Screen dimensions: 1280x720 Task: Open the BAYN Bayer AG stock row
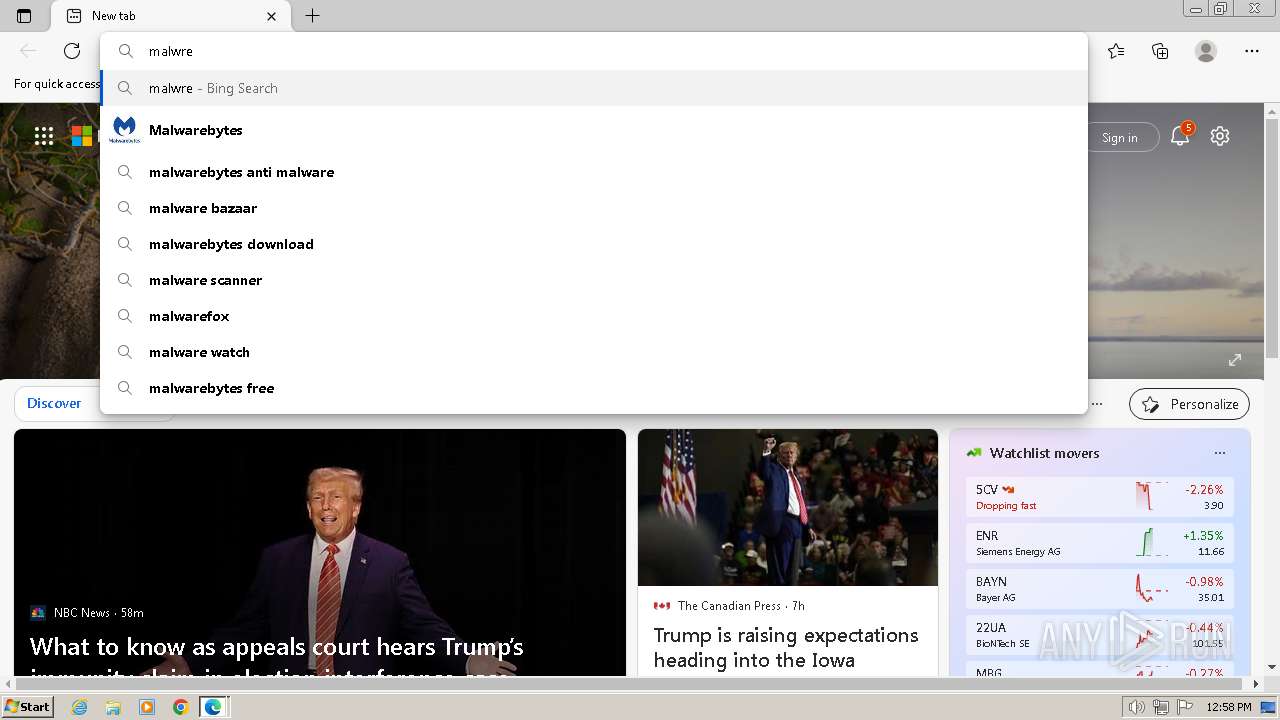(1100, 589)
